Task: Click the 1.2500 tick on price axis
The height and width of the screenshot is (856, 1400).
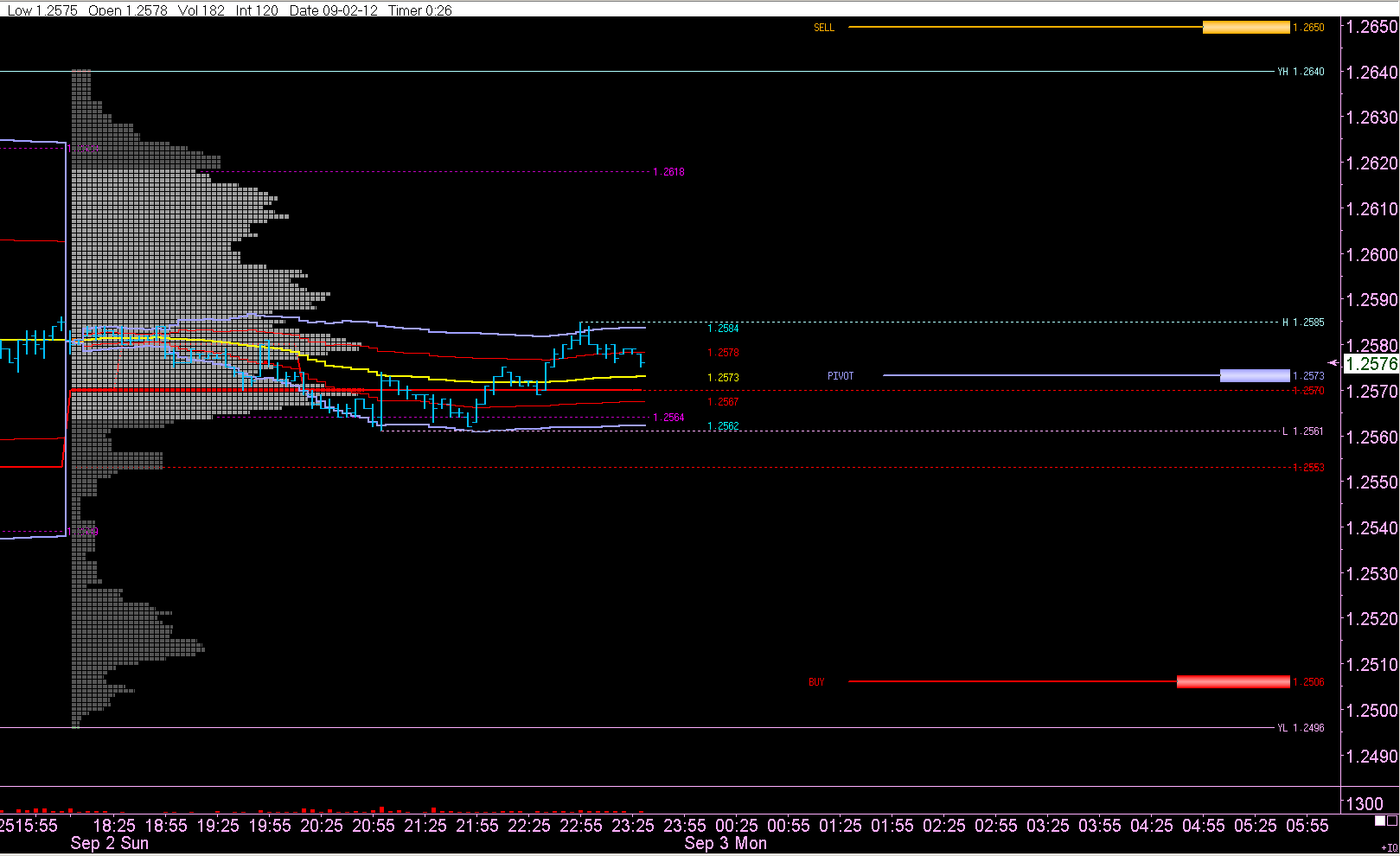Action: [1372, 710]
